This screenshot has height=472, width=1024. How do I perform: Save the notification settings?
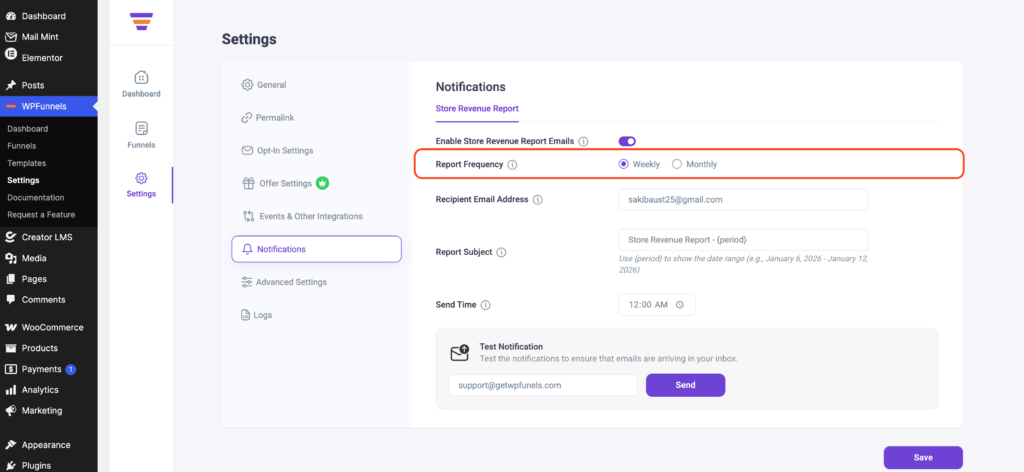[922, 457]
